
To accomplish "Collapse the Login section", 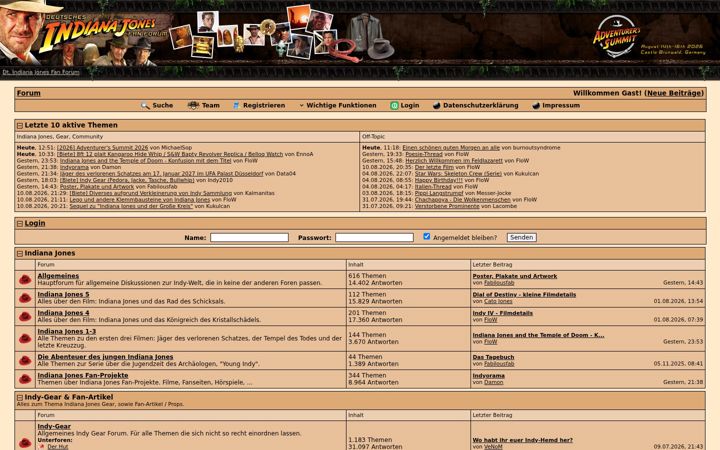I will pyautogui.click(x=20, y=224).
